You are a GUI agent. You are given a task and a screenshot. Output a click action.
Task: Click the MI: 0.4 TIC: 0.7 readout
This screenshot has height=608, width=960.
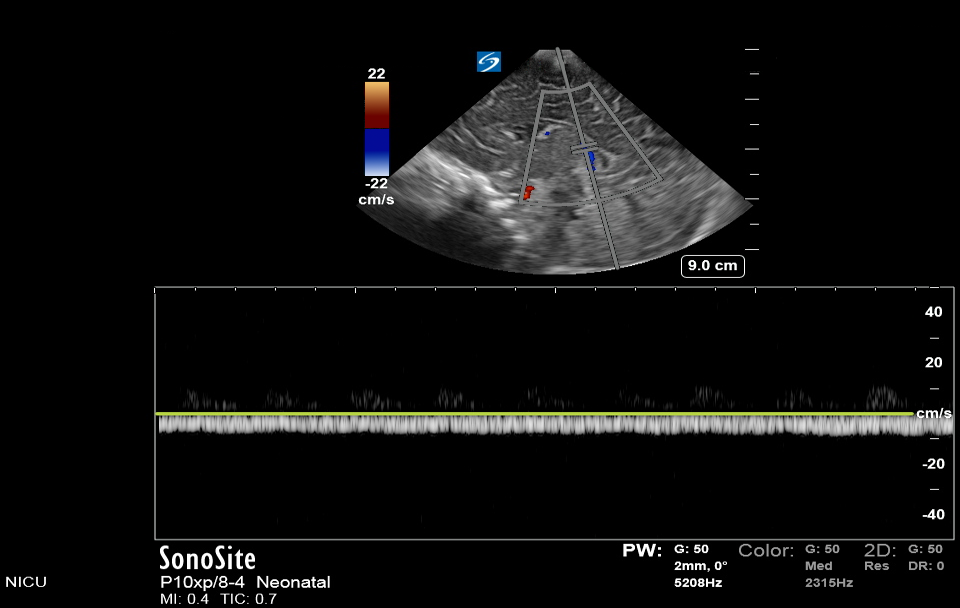[218, 599]
